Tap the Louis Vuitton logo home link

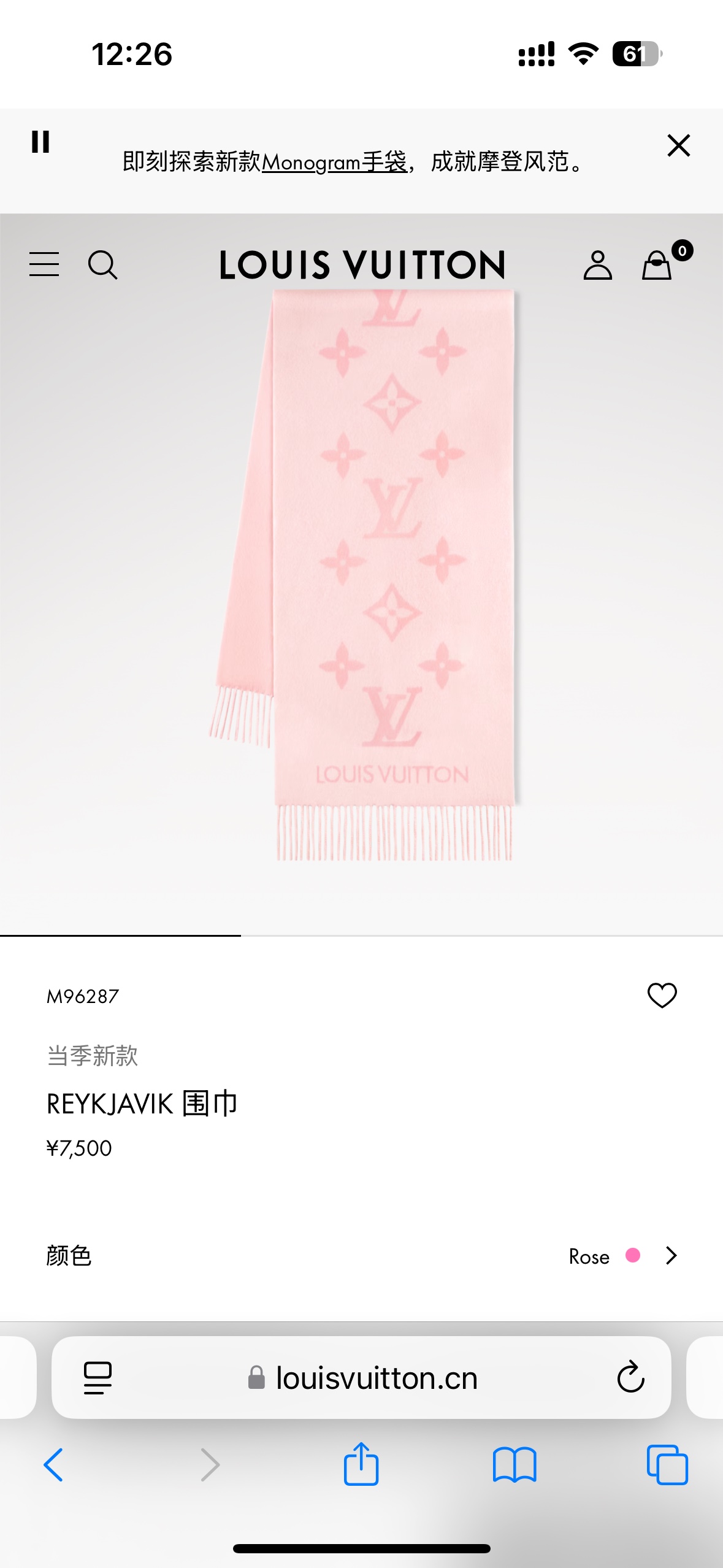point(362,265)
